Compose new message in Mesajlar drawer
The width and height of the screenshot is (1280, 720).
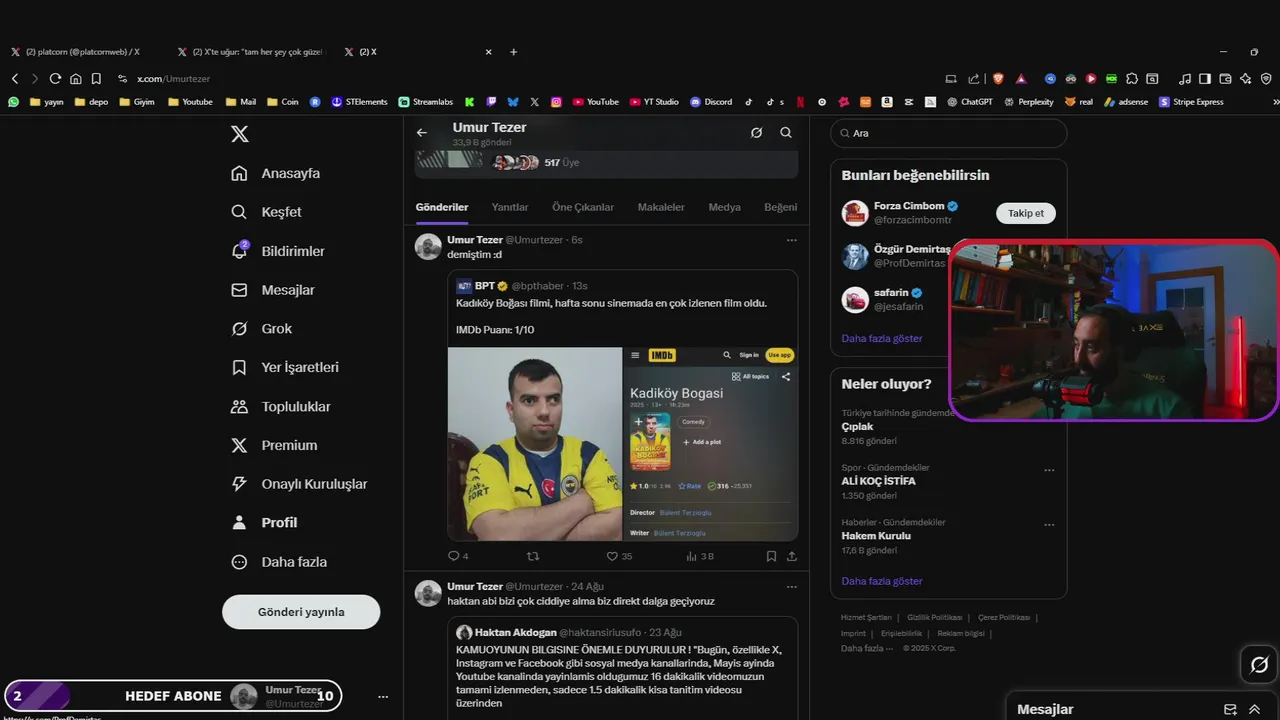(x=1230, y=709)
